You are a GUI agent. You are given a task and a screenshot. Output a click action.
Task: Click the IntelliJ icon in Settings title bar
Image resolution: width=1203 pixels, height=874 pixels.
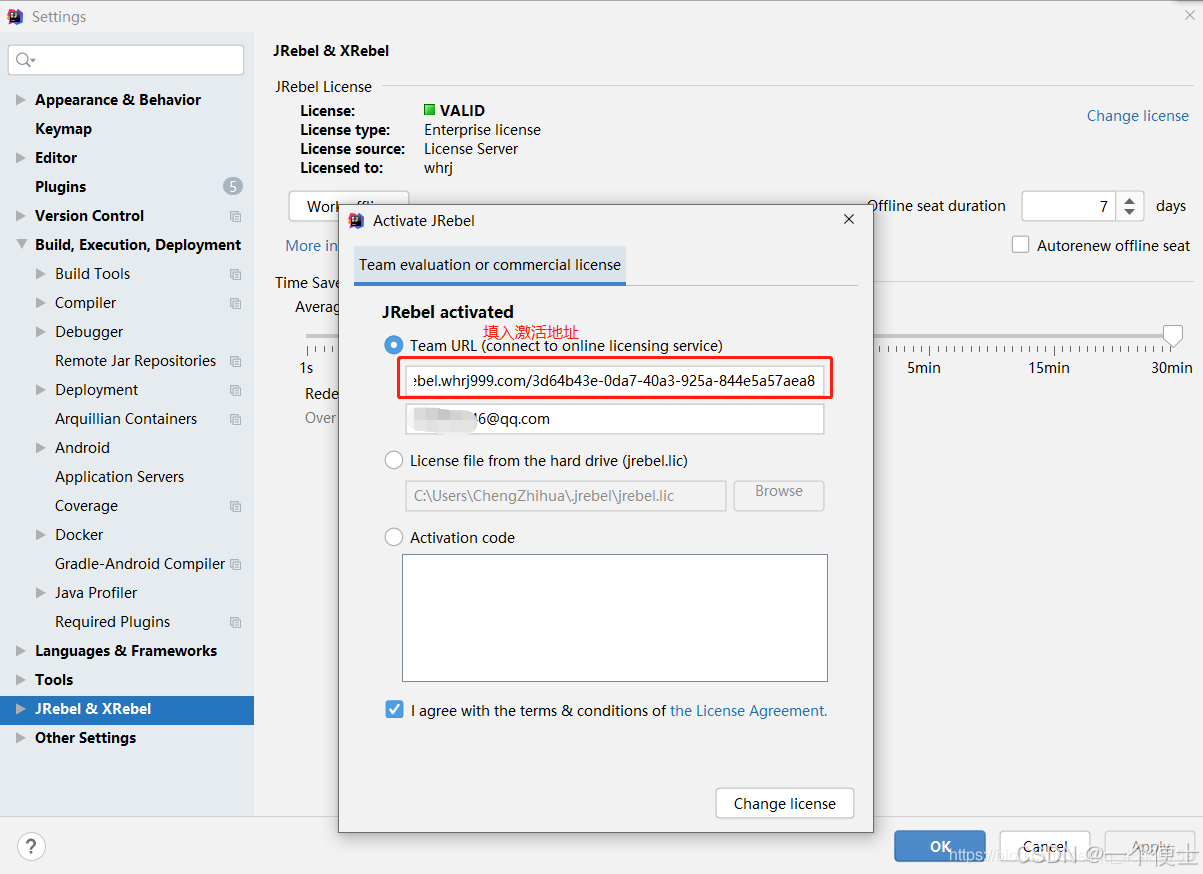15,16
